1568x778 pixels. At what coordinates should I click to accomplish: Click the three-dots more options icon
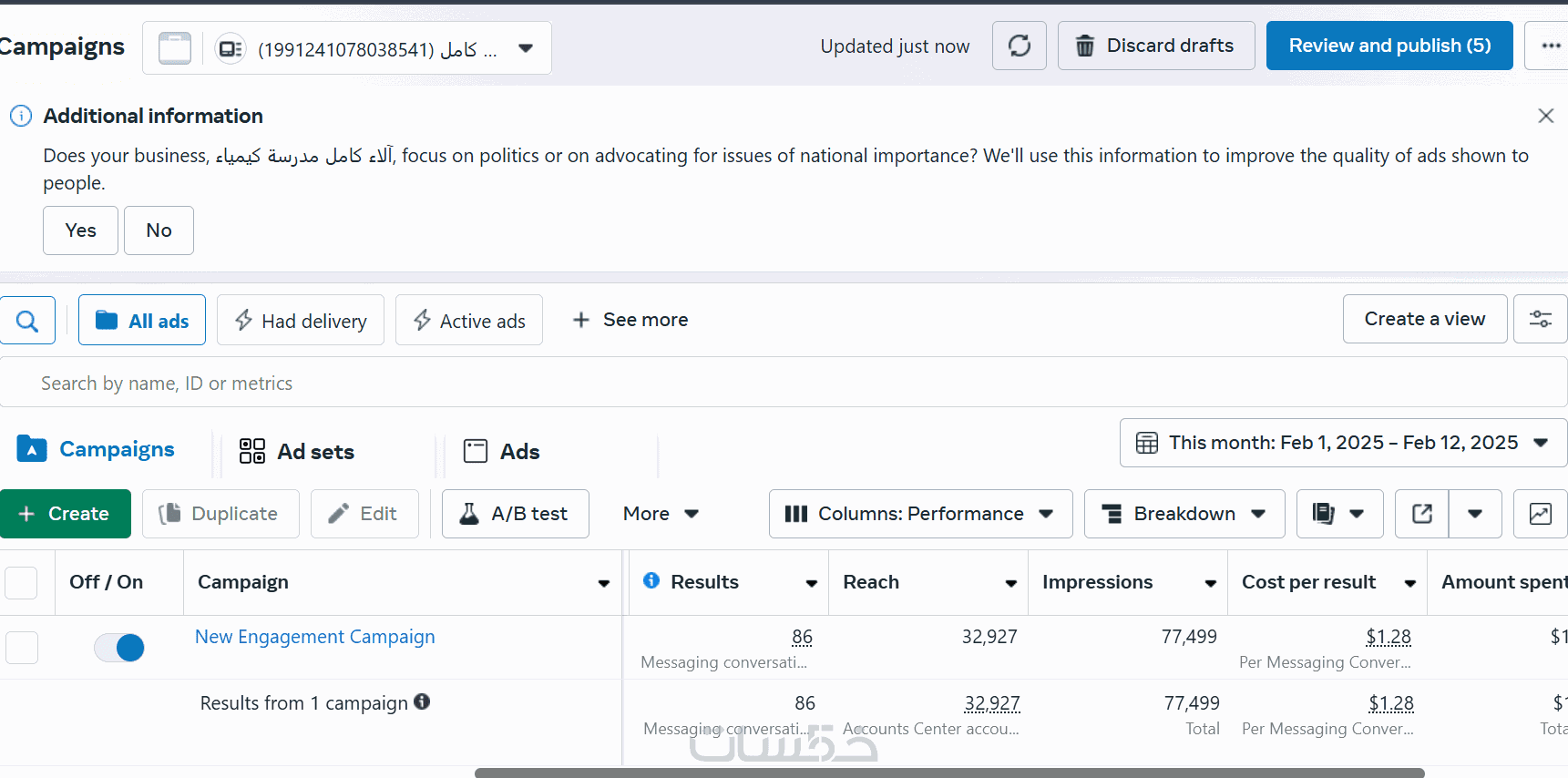tap(1551, 46)
